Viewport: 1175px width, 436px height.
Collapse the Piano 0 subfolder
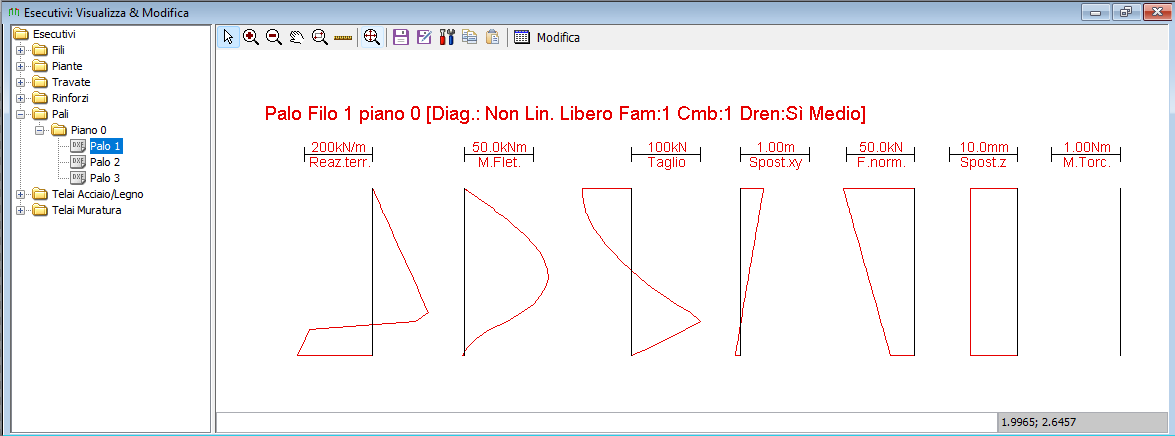[x=39, y=130]
